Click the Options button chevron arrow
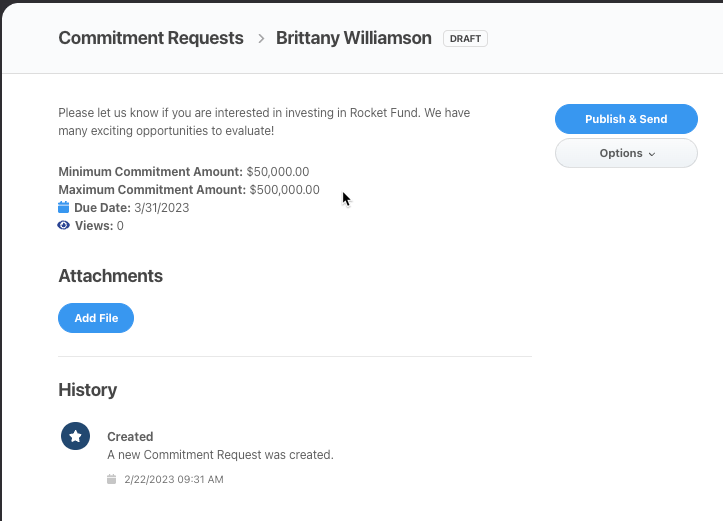The height and width of the screenshot is (521, 723). [652, 154]
